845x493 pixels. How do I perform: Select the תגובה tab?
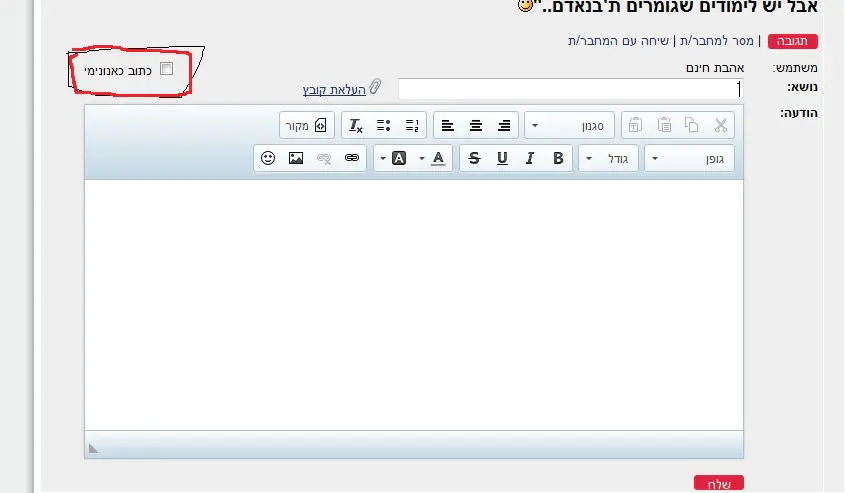(792, 41)
